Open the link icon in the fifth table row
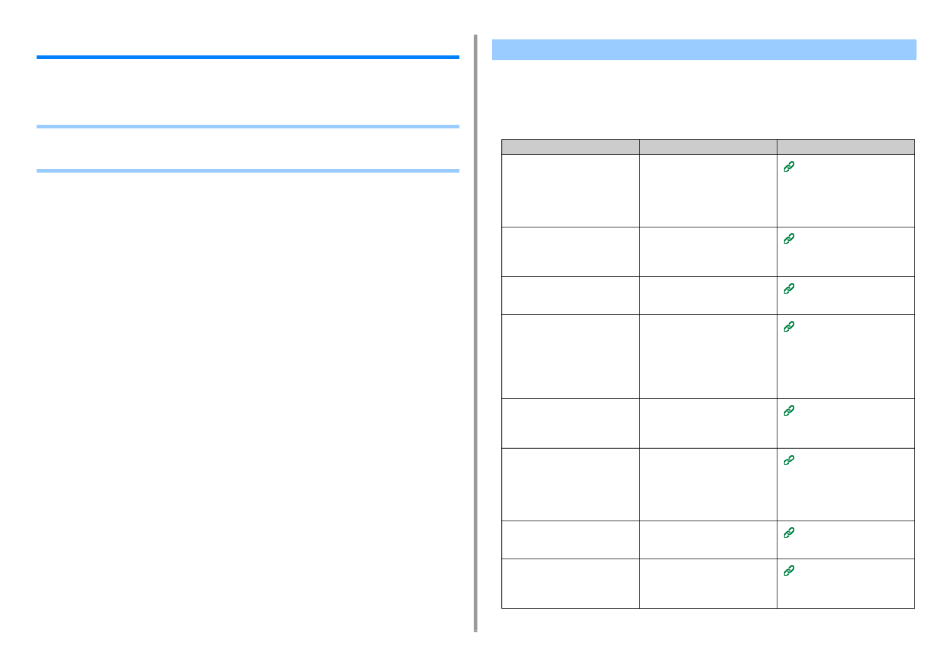The height and width of the screenshot is (667, 950). pyautogui.click(x=789, y=411)
